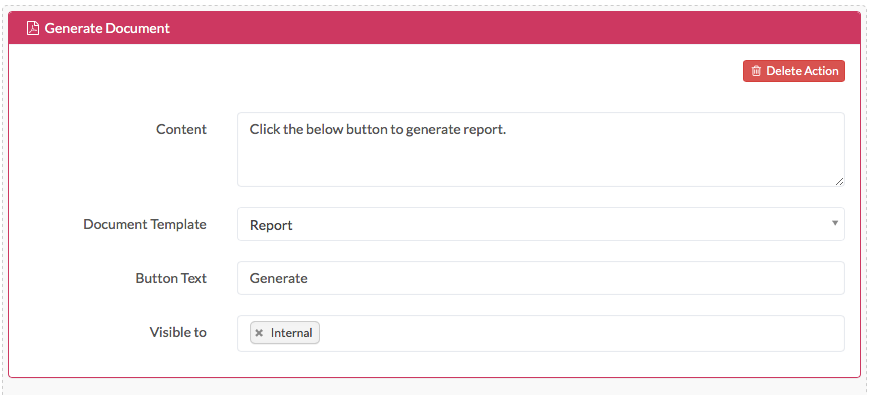Click the Generate Document header title
The height and width of the screenshot is (395, 869).
point(107,28)
